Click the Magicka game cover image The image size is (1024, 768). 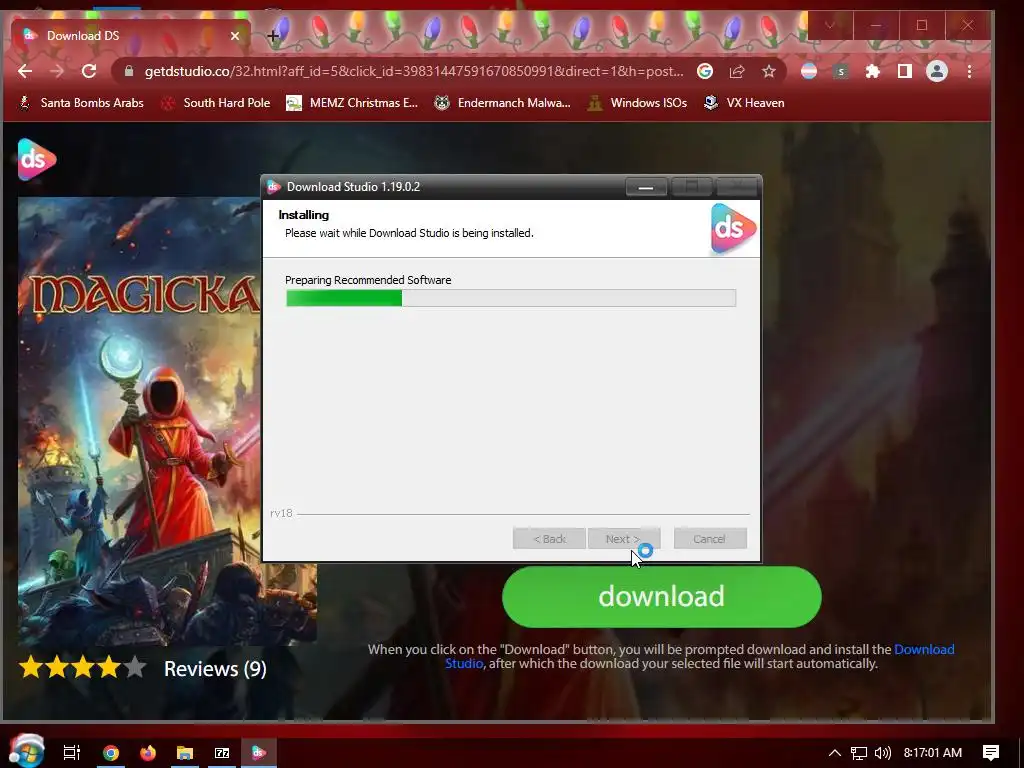tap(139, 421)
